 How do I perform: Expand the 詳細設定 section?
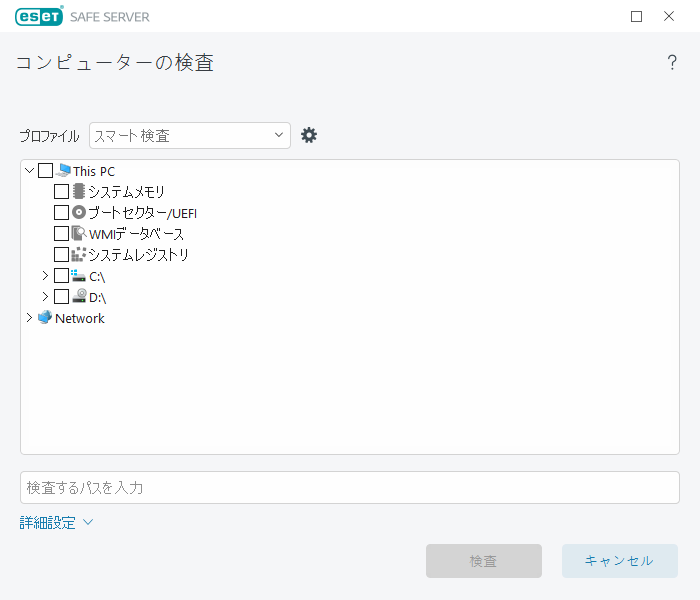[x=56, y=522]
